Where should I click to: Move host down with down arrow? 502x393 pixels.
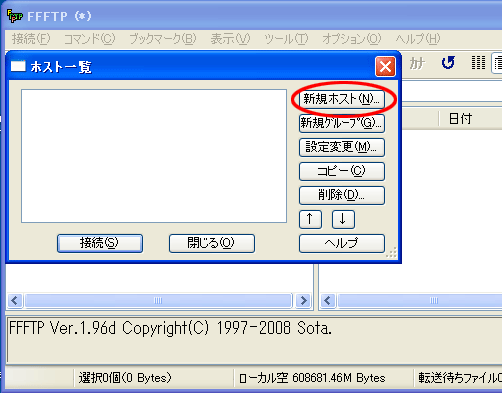(343, 219)
